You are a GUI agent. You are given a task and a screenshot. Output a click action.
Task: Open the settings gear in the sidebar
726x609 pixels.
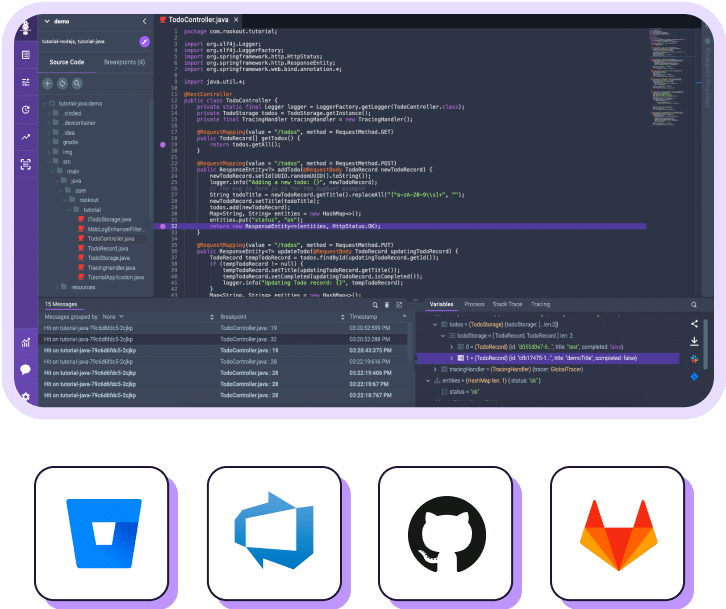pos(26,396)
